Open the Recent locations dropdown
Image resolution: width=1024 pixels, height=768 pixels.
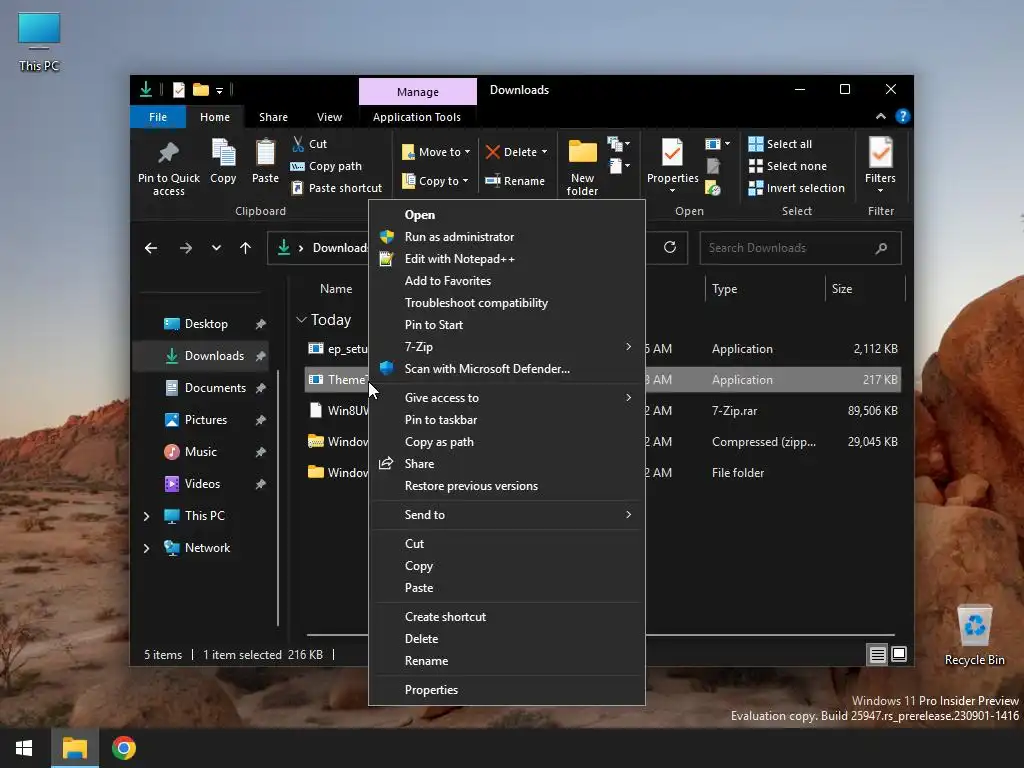216,248
